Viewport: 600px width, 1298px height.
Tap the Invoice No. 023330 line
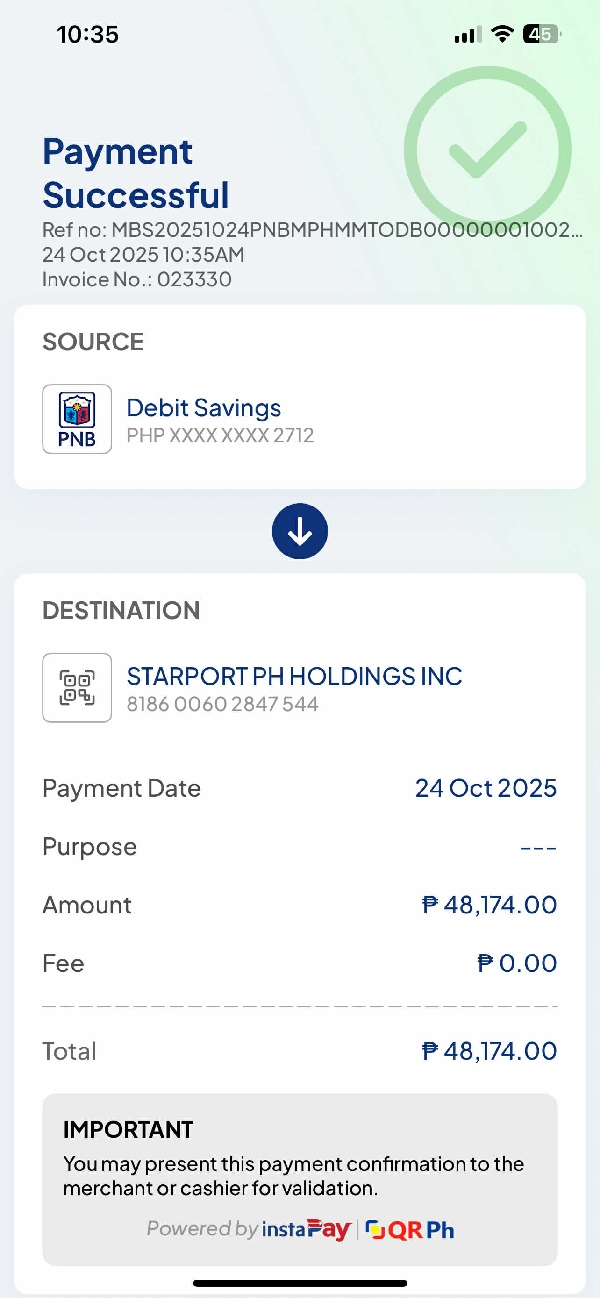click(137, 279)
